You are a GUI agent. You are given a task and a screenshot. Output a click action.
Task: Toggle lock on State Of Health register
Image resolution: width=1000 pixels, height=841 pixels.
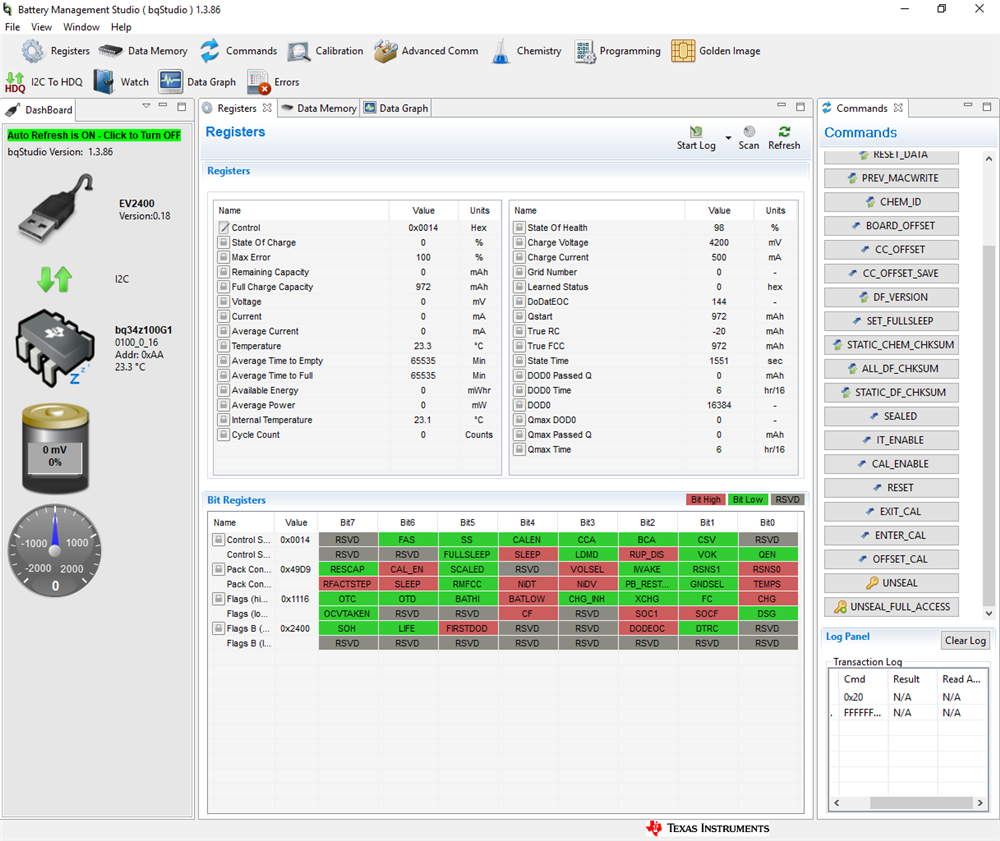(519, 228)
